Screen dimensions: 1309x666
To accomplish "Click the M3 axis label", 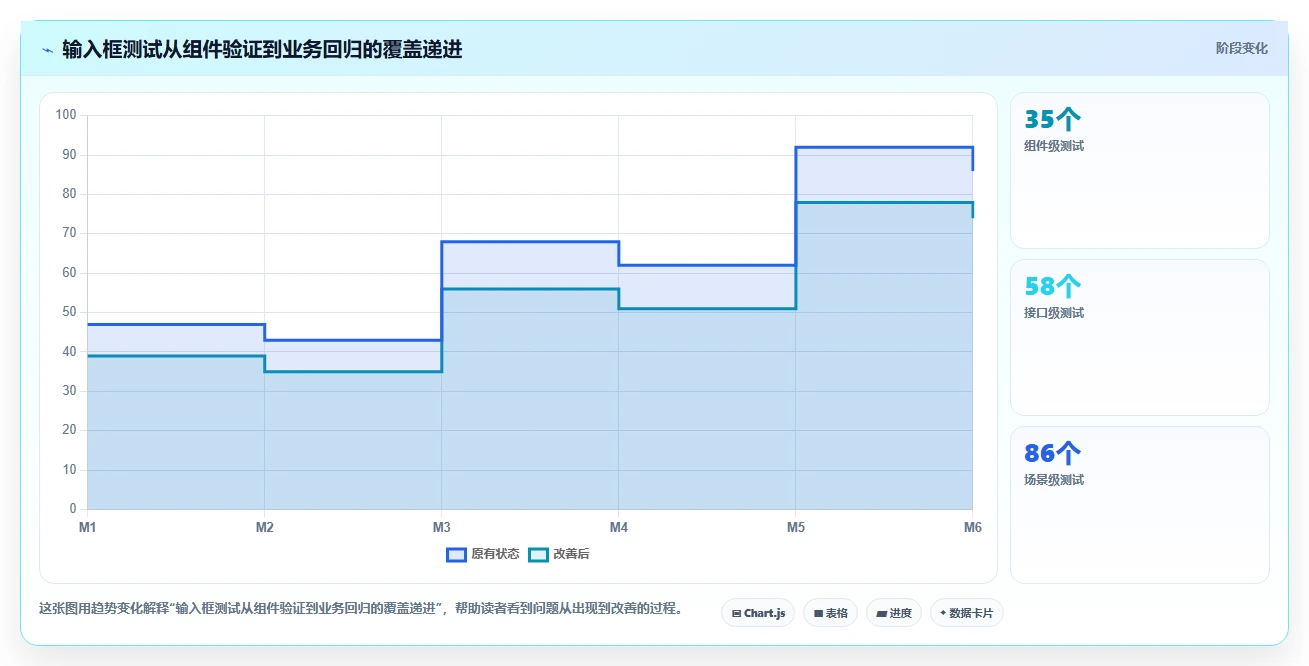I will point(441,527).
